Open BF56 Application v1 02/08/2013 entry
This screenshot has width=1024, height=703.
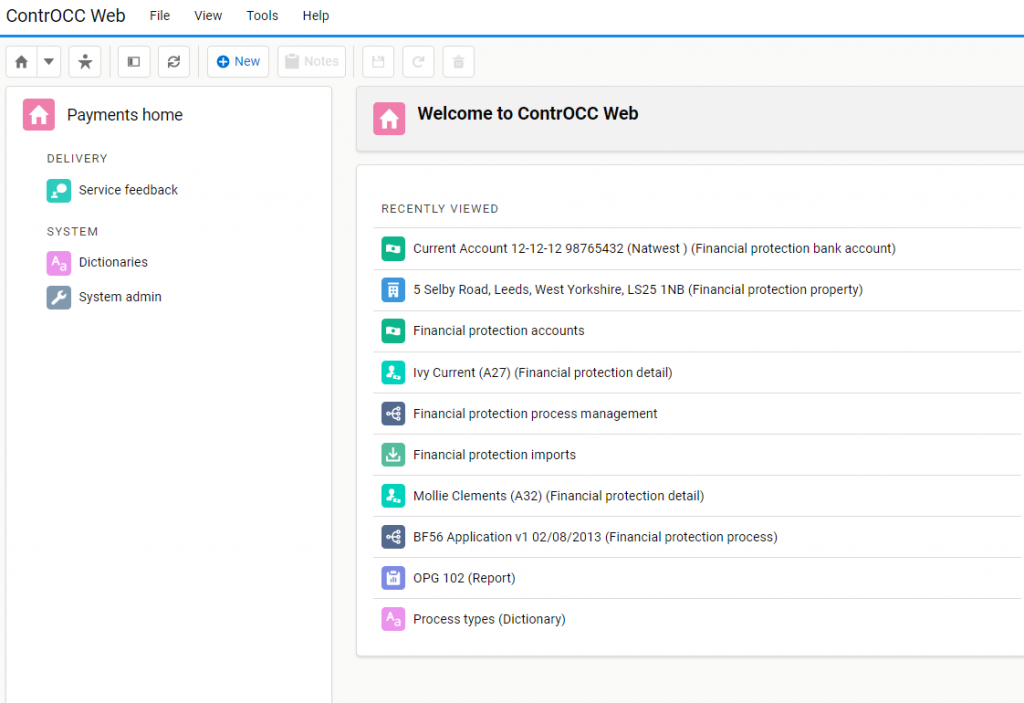595,538
